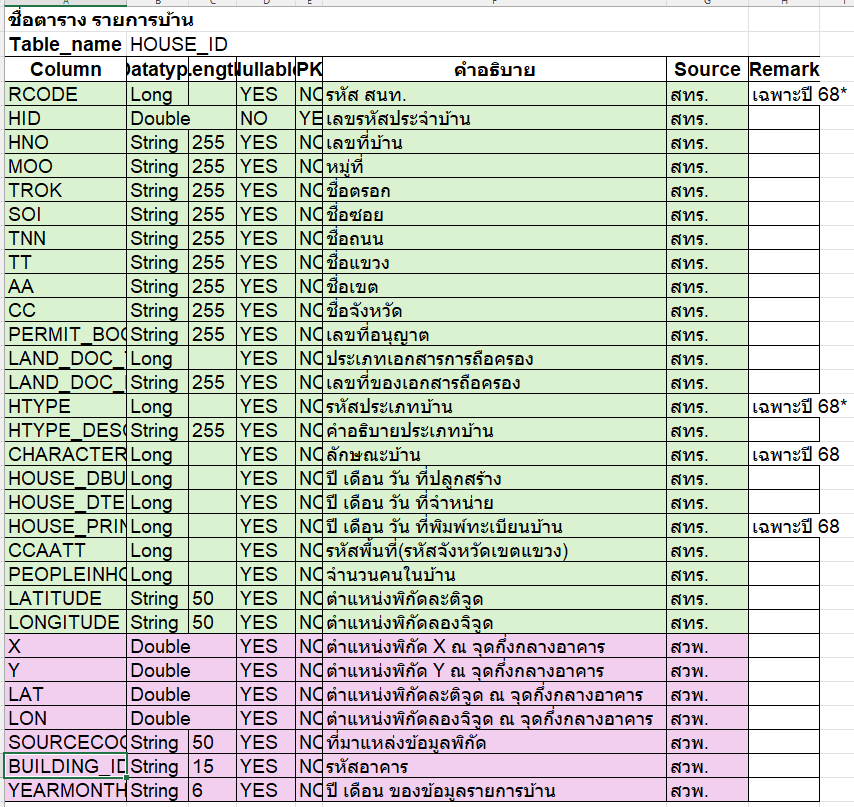Click the 'Source' header cell
The height and width of the screenshot is (807, 854).
[x=707, y=69]
